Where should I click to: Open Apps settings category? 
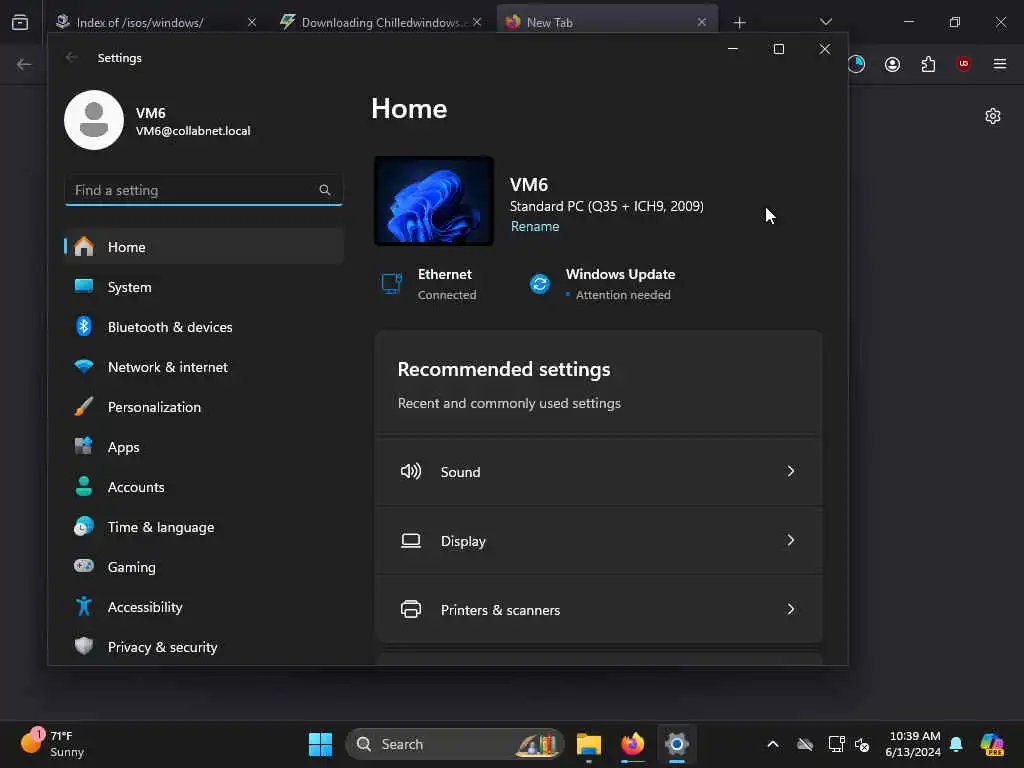[x=204, y=447]
